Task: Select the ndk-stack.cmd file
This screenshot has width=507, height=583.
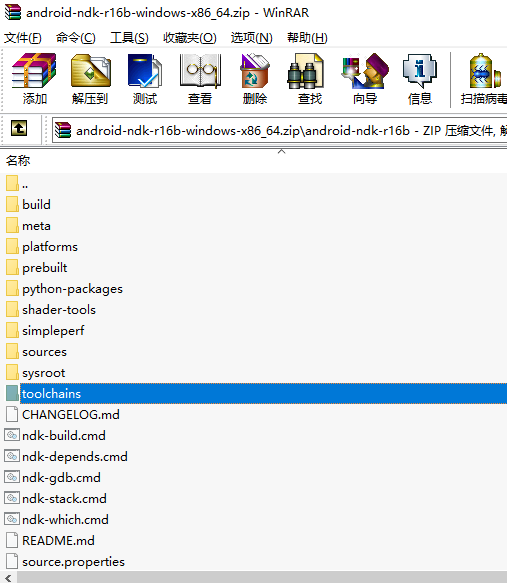Action: pos(254,499)
